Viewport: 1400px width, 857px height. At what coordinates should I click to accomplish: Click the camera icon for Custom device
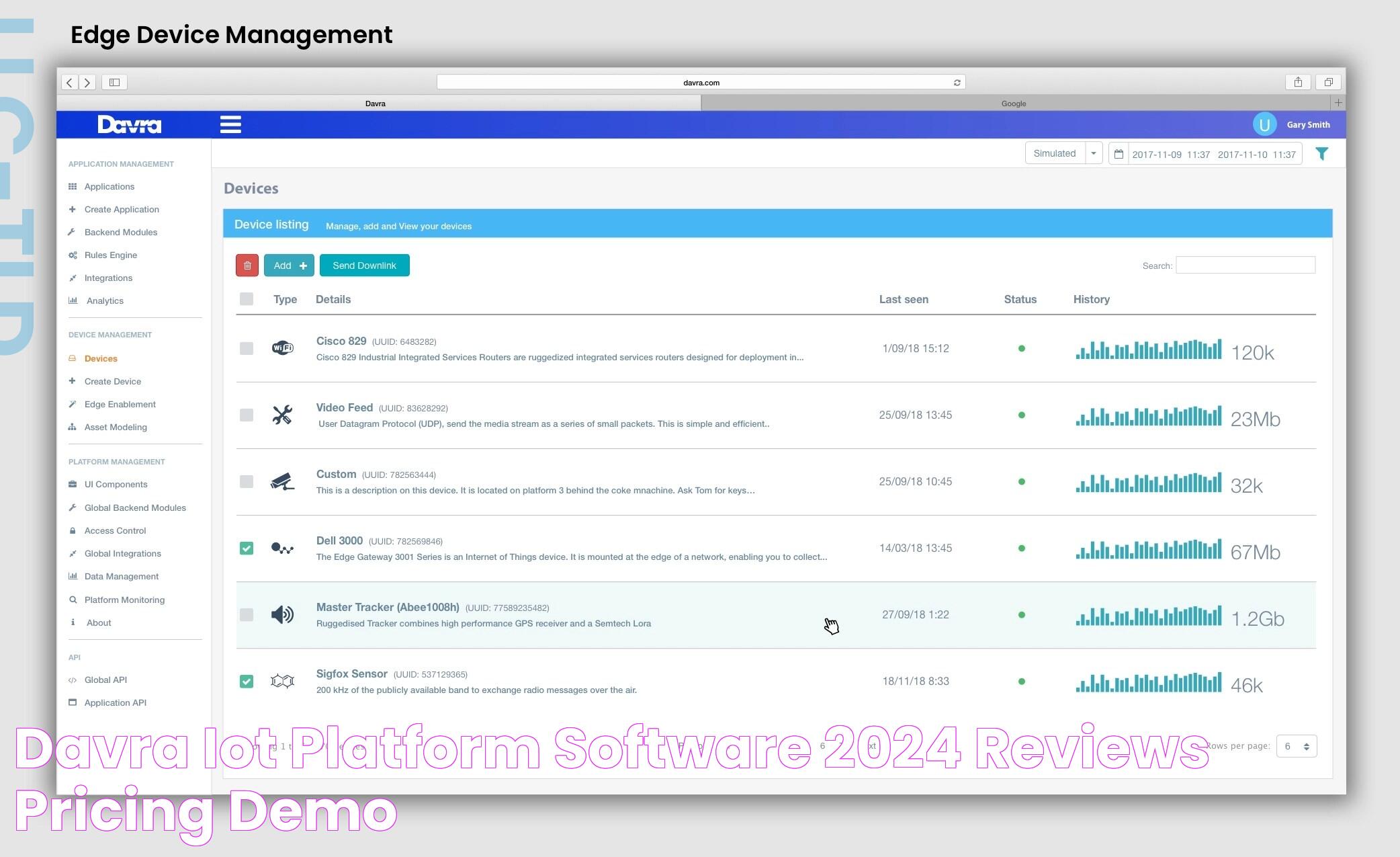pyautogui.click(x=282, y=481)
